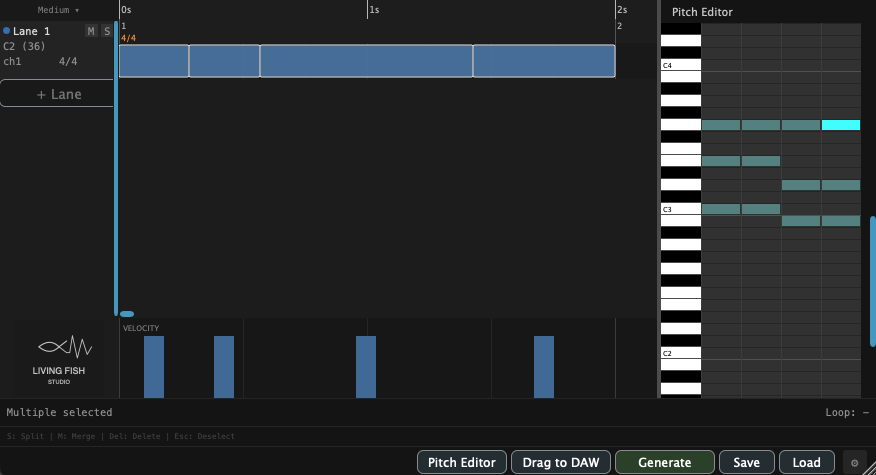Image resolution: width=876 pixels, height=475 pixels.
Task: Click the fourth velocity bar
Action: coord(544,367)
